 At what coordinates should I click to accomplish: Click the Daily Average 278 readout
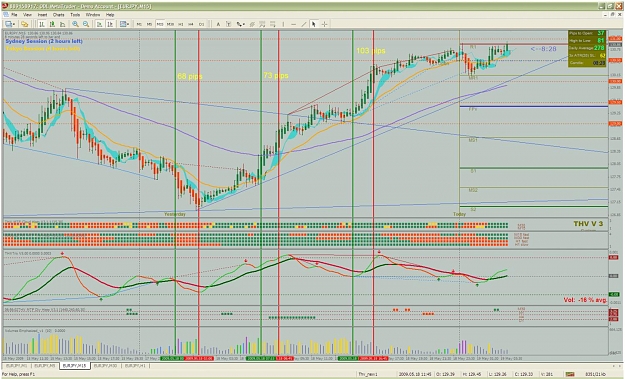[x=587, y=48]
